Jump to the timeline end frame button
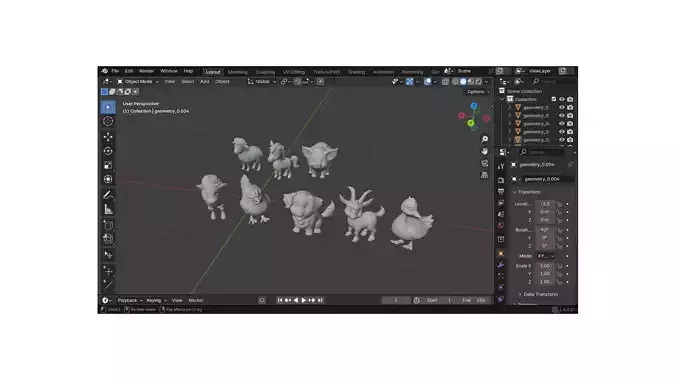This screenshot has height=380, width=676. coord(320,300)
